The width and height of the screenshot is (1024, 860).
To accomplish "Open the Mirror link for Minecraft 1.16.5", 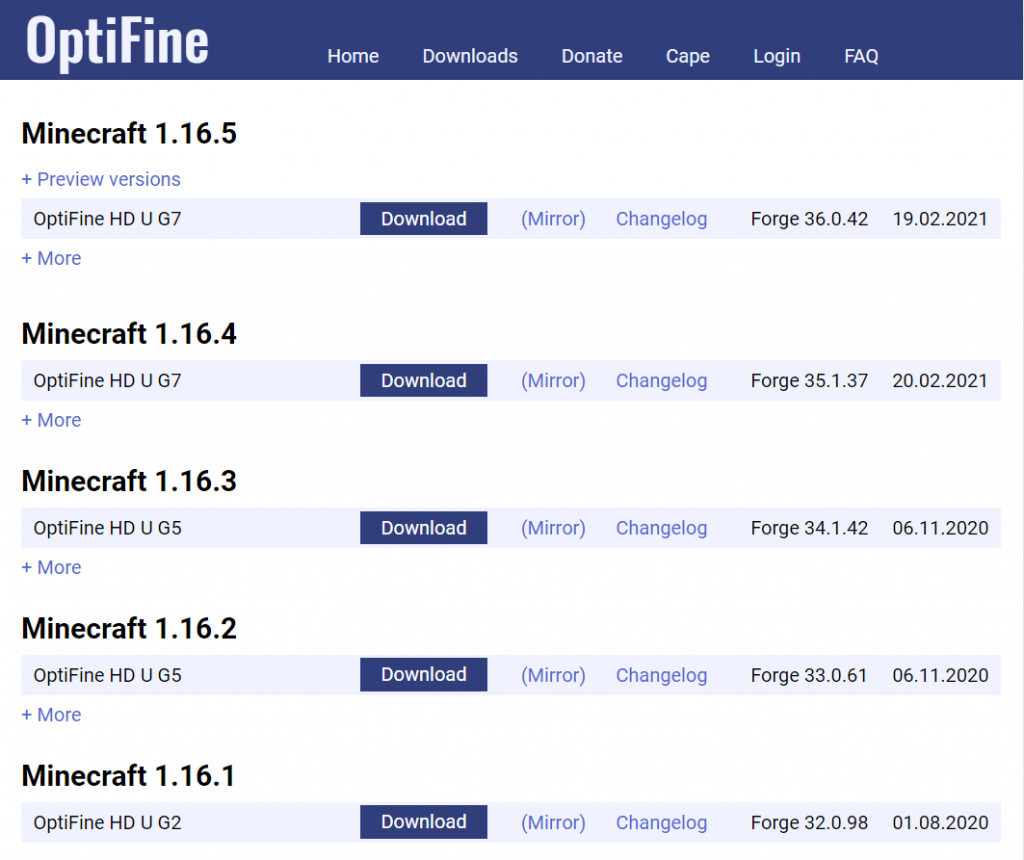I will point(553,219).
